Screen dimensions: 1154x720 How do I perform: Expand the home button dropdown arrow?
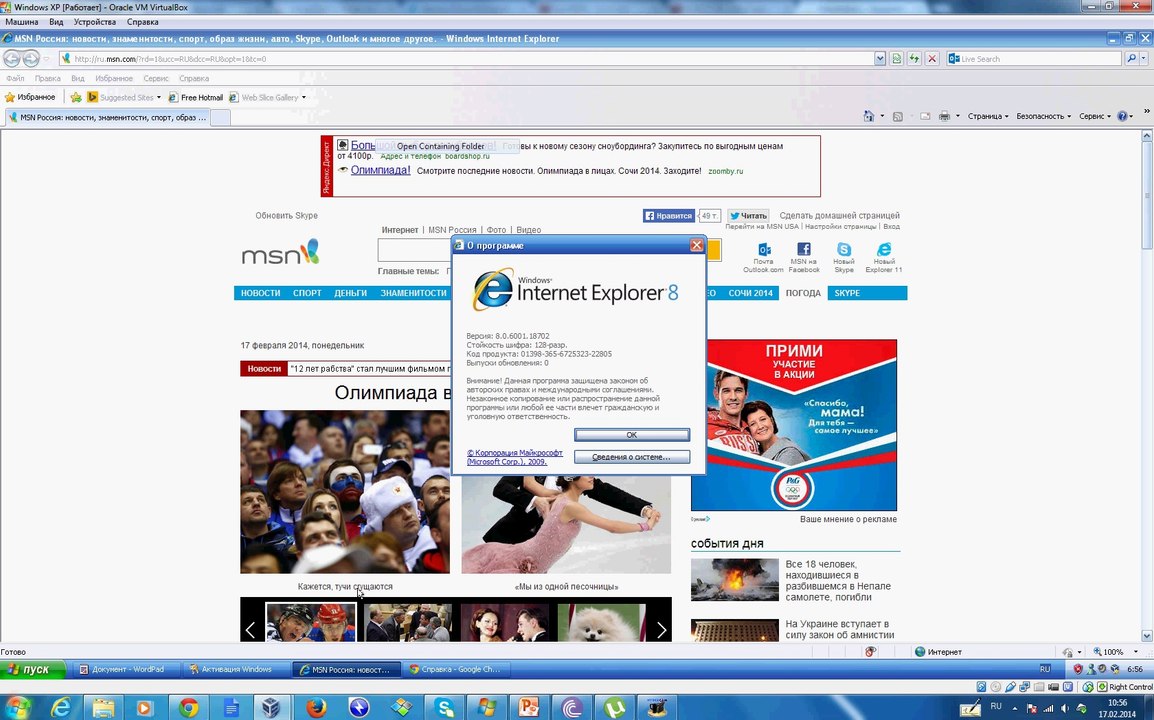[x=882, y=116]
